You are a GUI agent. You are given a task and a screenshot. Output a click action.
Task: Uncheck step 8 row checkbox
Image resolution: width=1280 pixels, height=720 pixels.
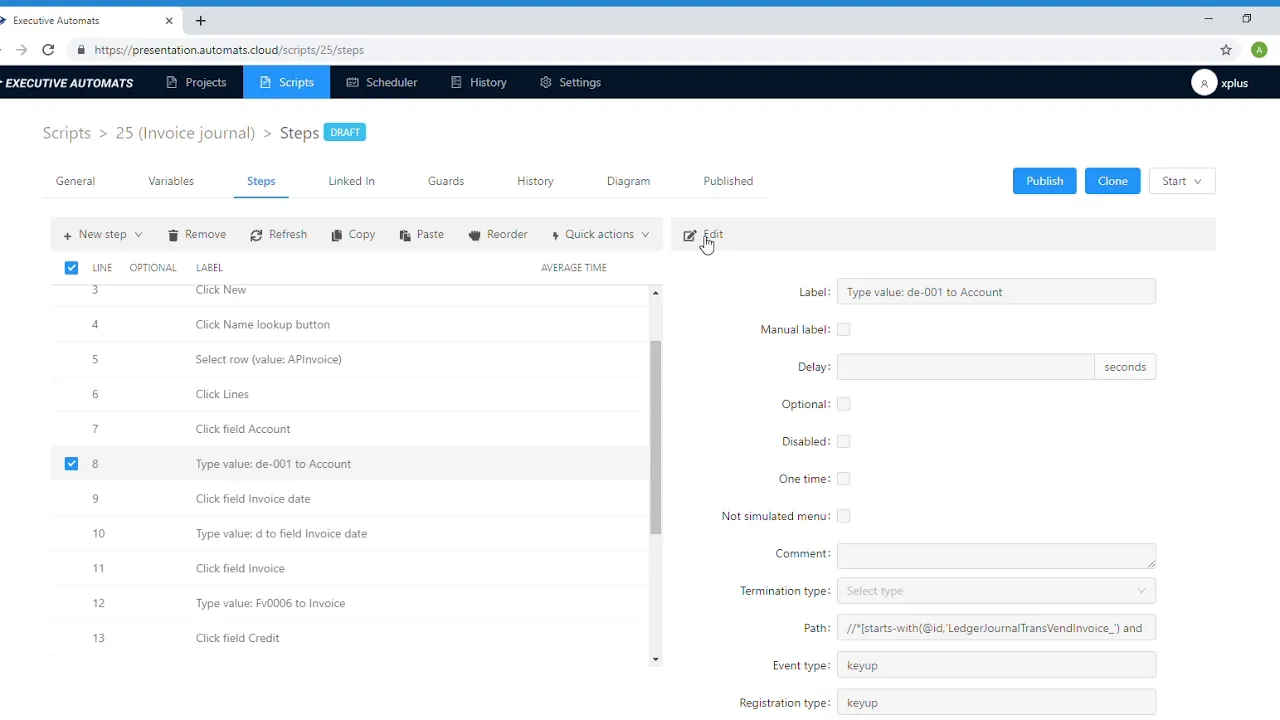(x=71, y=463)
